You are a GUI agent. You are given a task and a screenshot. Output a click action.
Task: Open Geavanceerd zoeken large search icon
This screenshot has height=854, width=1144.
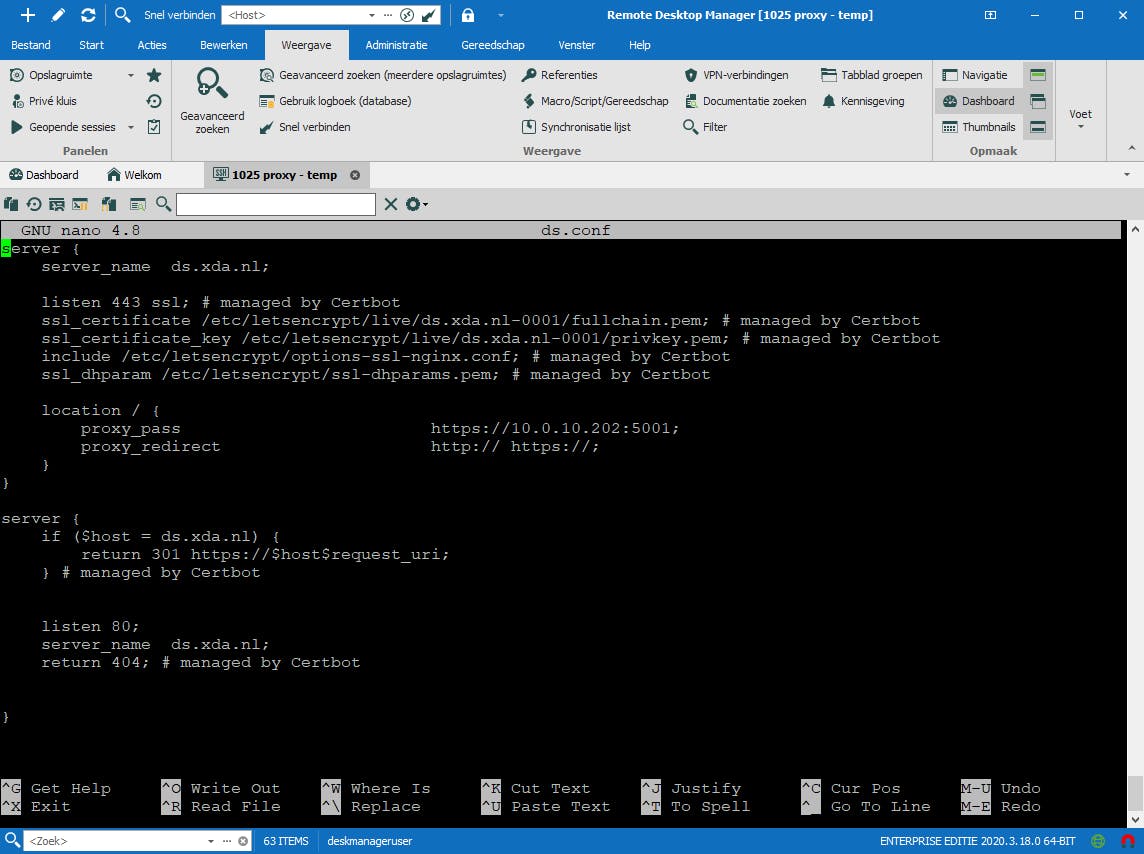point(212,101)
